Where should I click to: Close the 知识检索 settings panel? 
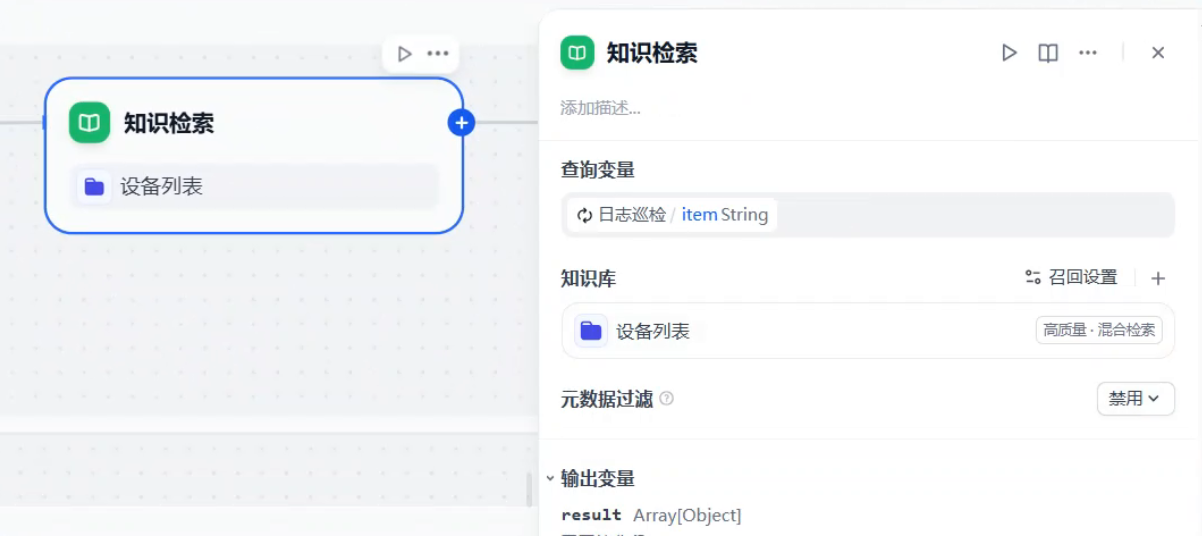point(1158,53)
